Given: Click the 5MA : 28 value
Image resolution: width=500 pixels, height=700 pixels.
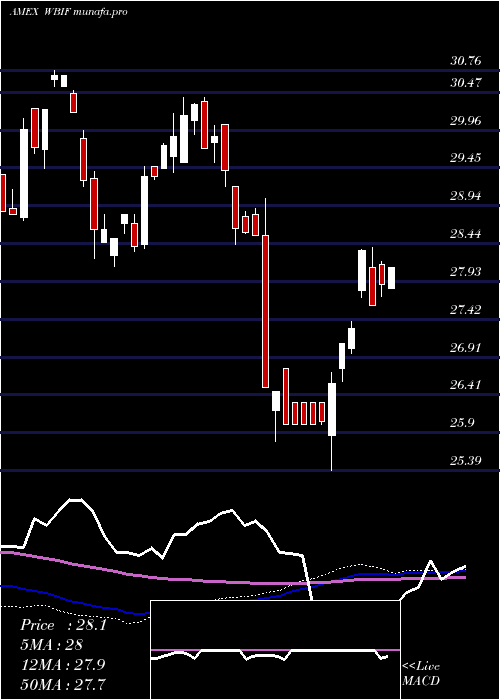Looking at the screenshot, I should point(52,645).
